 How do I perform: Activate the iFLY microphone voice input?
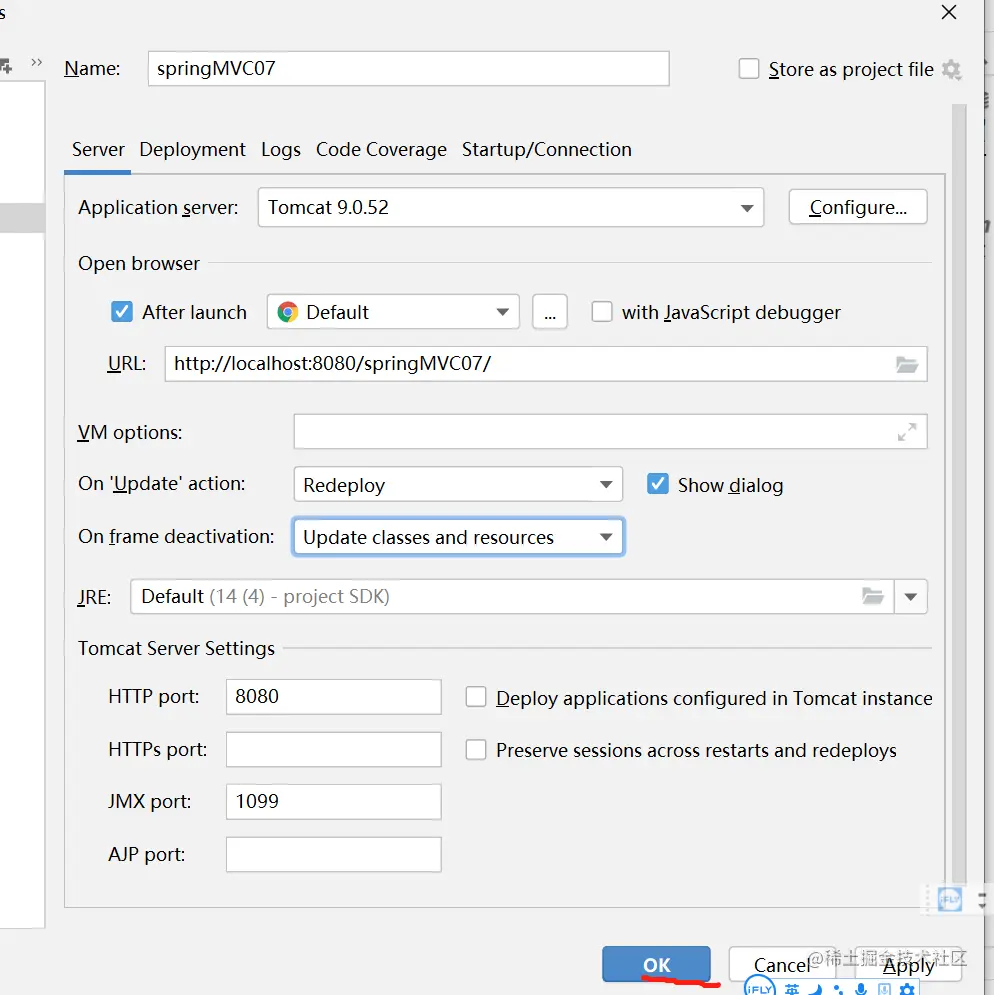(861, 989)
